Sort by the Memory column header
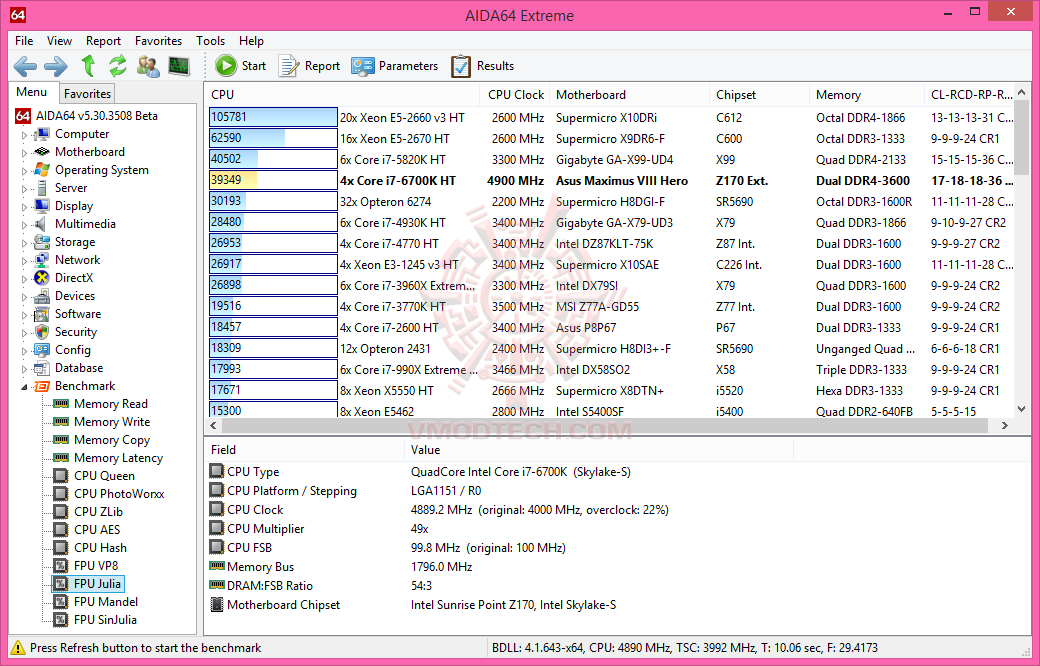Viewport: 1040px width, 666px height. [867, 95]
